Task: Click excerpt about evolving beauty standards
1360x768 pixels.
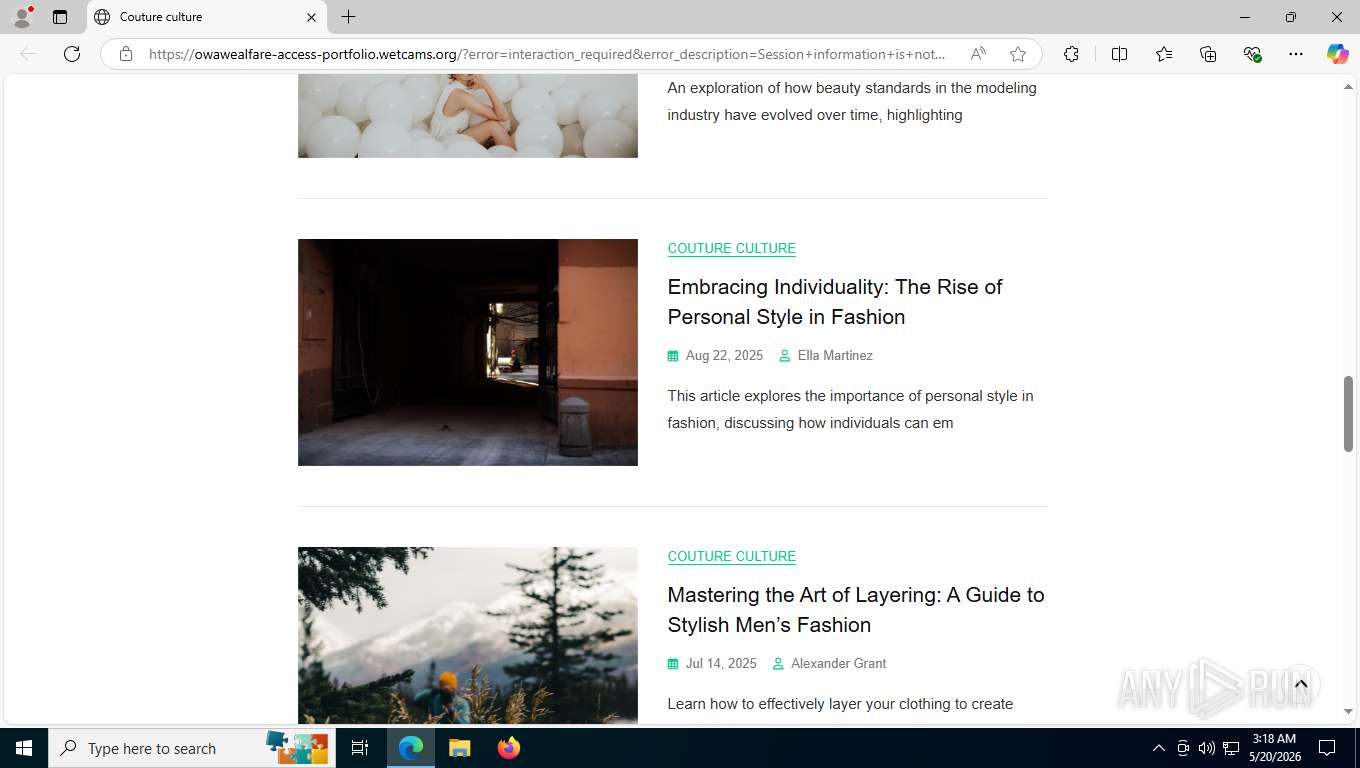Action: pyautogui.click(x=852, y=101)
